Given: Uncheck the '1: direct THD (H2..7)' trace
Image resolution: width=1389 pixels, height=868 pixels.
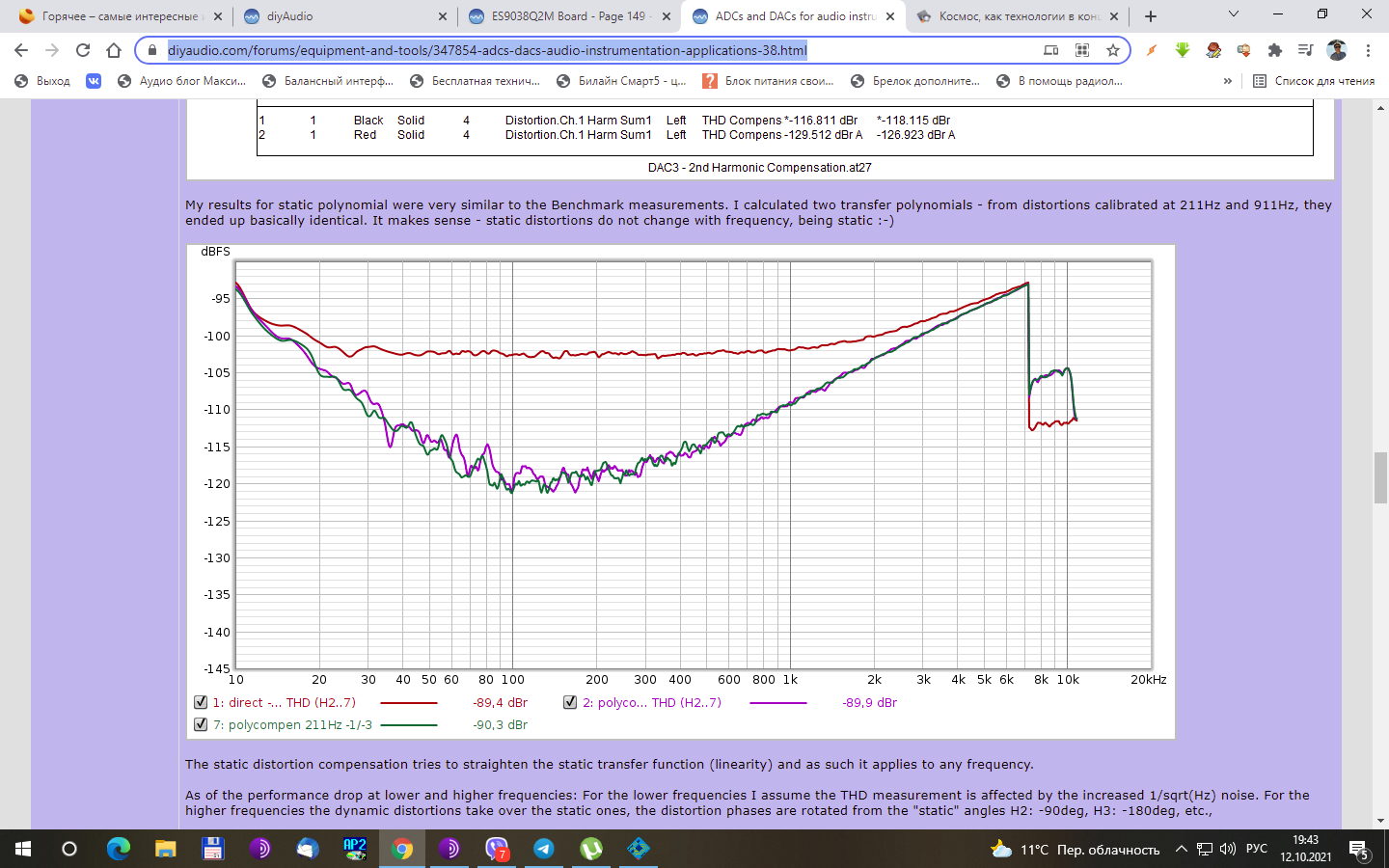Looking at the screenshot, I should pos(201,702).
